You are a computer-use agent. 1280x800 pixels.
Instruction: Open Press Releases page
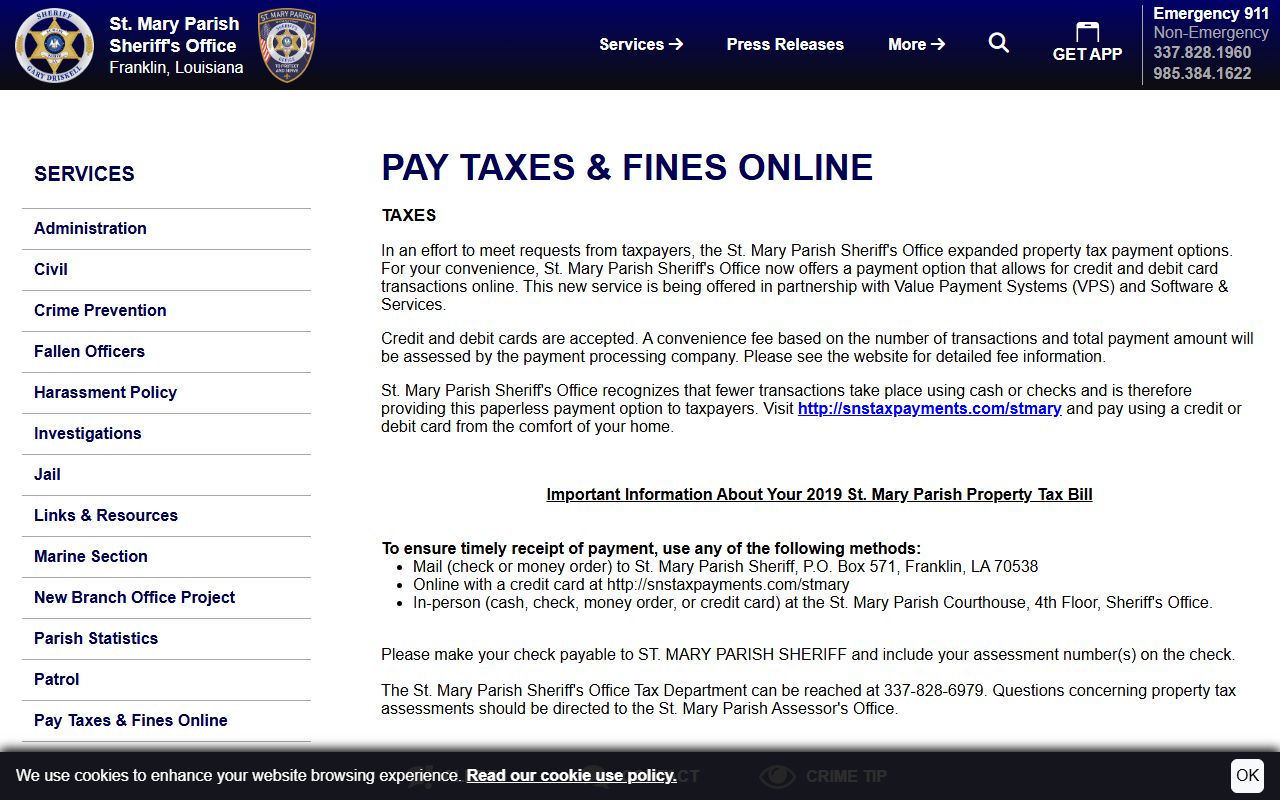pyautogui.click(x=785, y=44)
